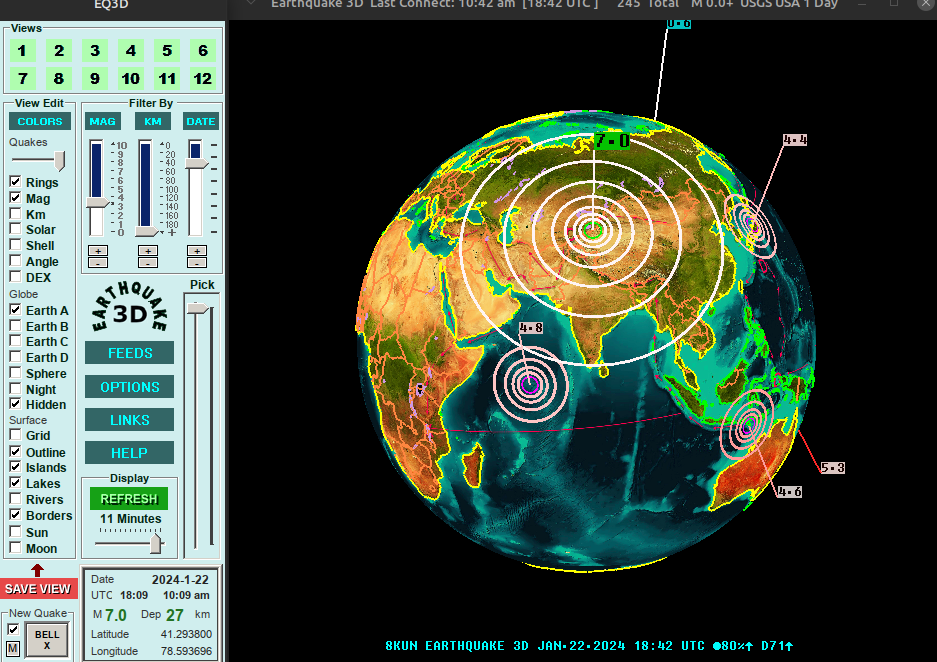Select view preset 11

[167, 78]
